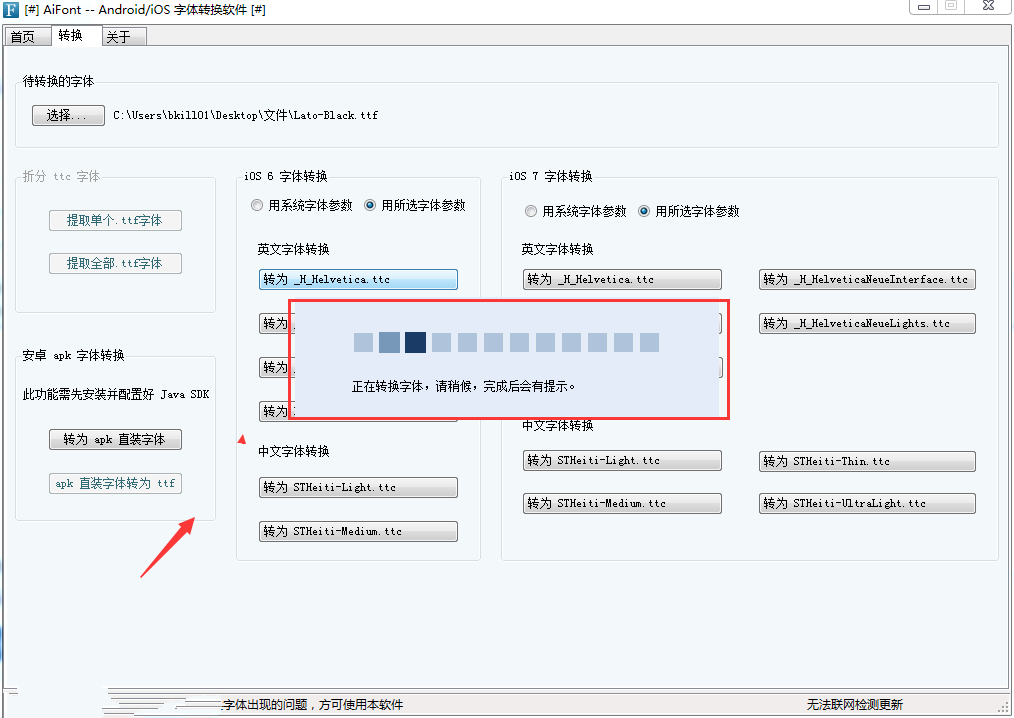Click the resize grip in status bar corner
Screen dimensions: 1014x718
(x=1003, y=707)
